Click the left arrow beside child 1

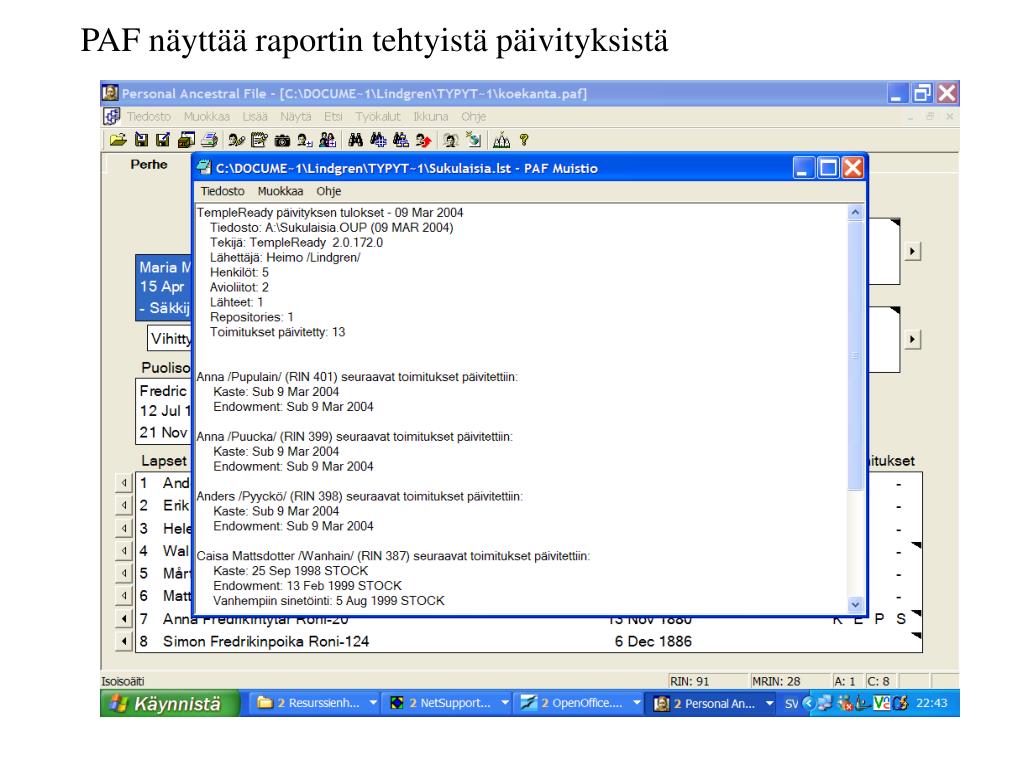click(123, 483)
